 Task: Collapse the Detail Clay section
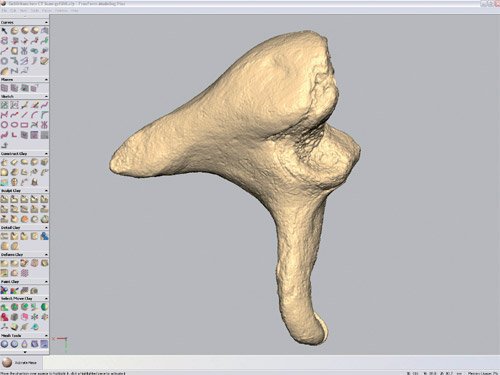pos(46,228)
